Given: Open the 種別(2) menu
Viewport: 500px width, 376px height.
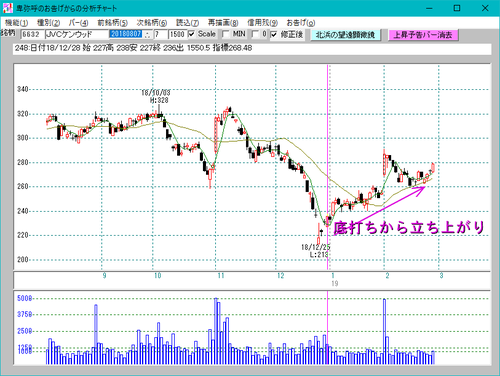Looking at the screenshot, I should click(x=48, y=23).
